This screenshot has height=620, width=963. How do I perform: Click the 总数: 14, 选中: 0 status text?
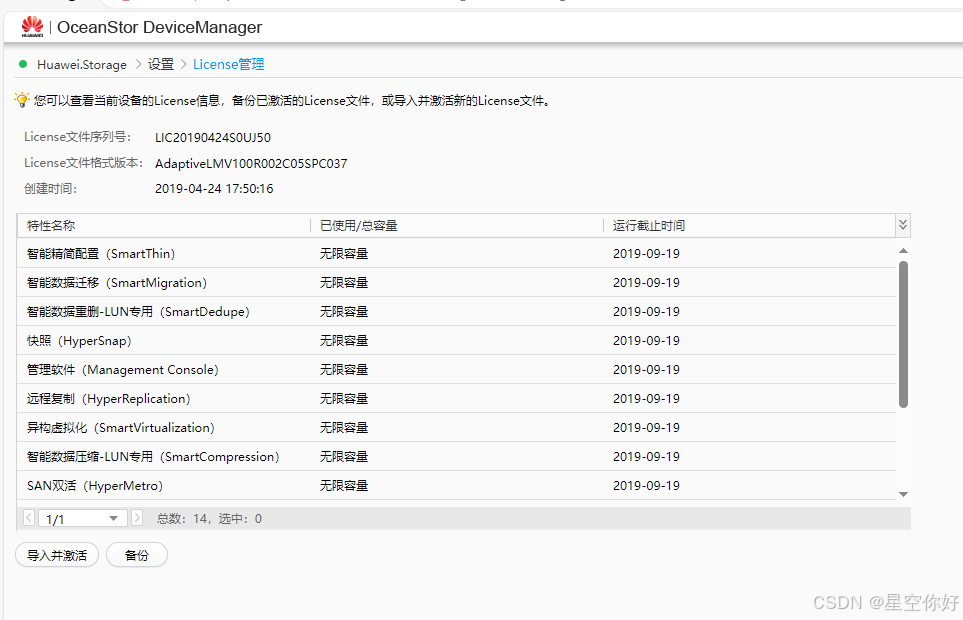point(209,519)
